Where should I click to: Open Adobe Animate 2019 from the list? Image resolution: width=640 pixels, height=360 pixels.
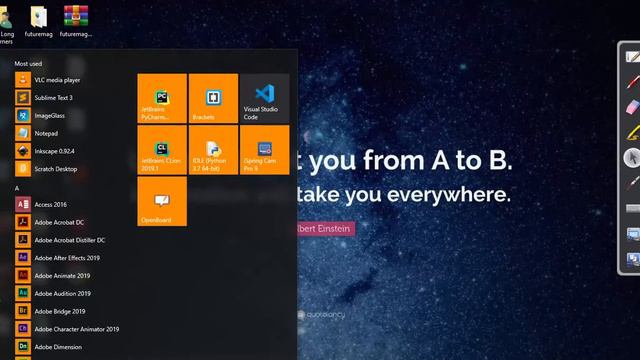pyautogui.click(x=67, y=276)
